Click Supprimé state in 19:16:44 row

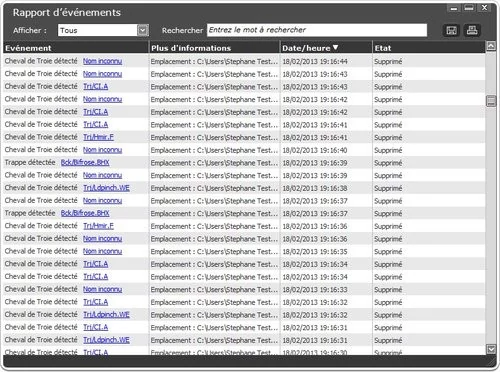[x=388, y=61]
